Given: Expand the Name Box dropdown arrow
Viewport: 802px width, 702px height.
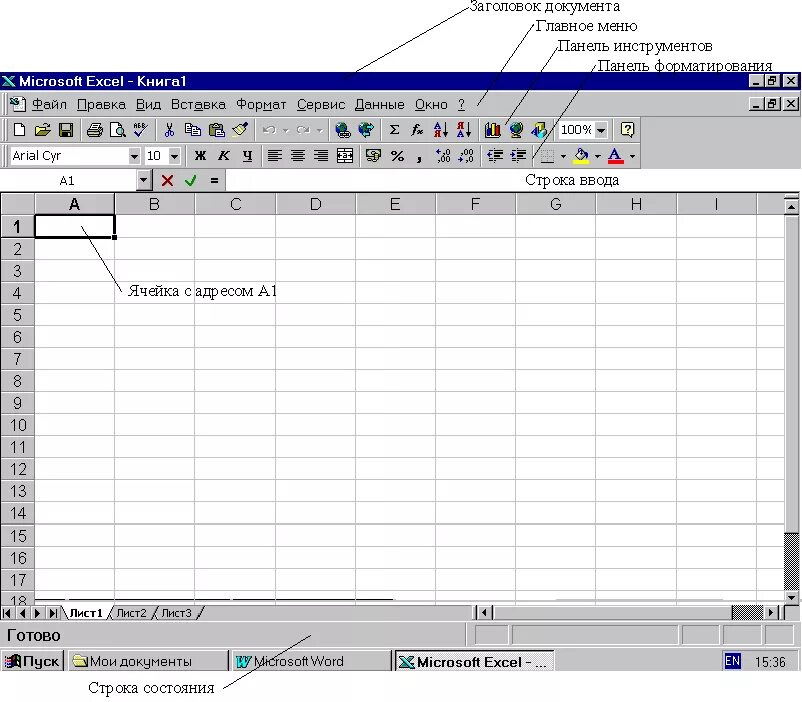Looking at the screenshot, I should click(x=144, y=180).
